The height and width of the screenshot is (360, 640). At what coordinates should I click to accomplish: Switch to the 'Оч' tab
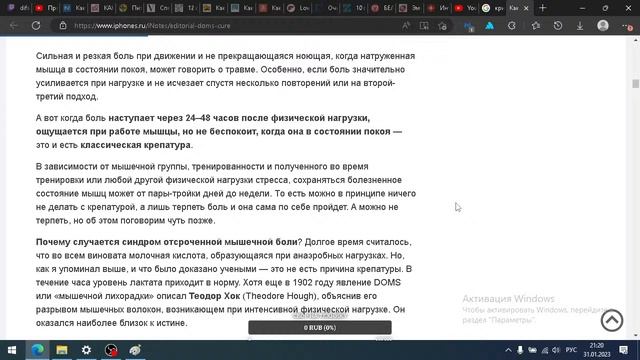click(327, 8)
